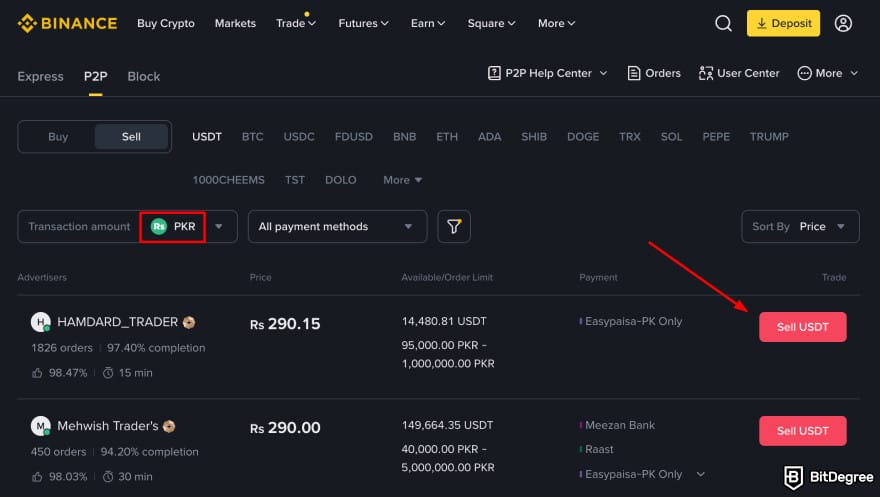The image size is (880, 497).
Task: Select the USDC coin tab
Action: pyautogui.click(x=299, y=137)
